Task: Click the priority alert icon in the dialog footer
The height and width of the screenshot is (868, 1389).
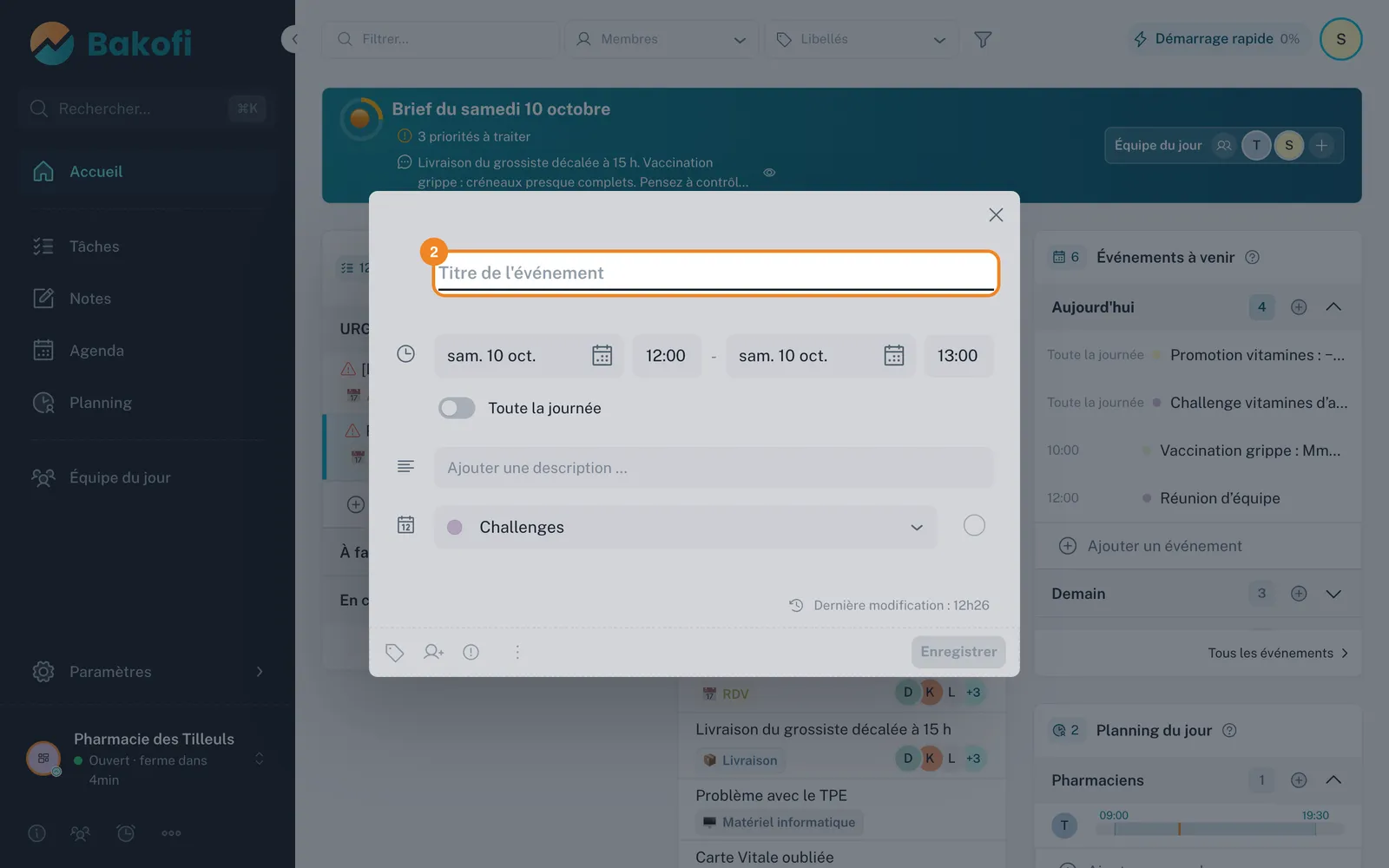Action: [471, 652]
